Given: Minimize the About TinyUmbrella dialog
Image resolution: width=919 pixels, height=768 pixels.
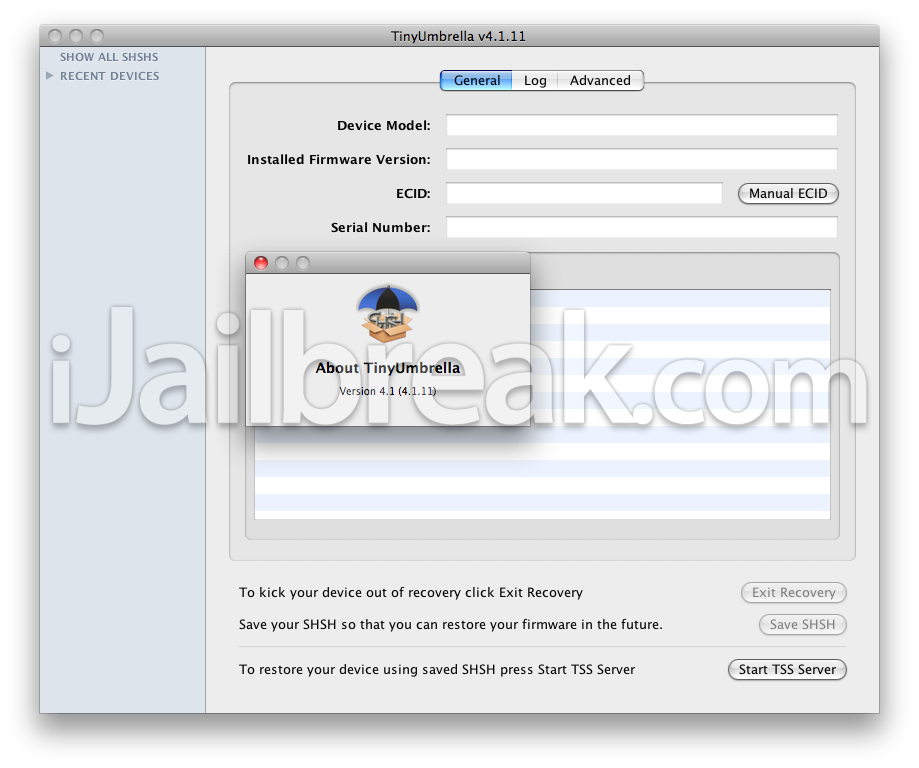Looking at the screenshot, I should click(282, 263).
